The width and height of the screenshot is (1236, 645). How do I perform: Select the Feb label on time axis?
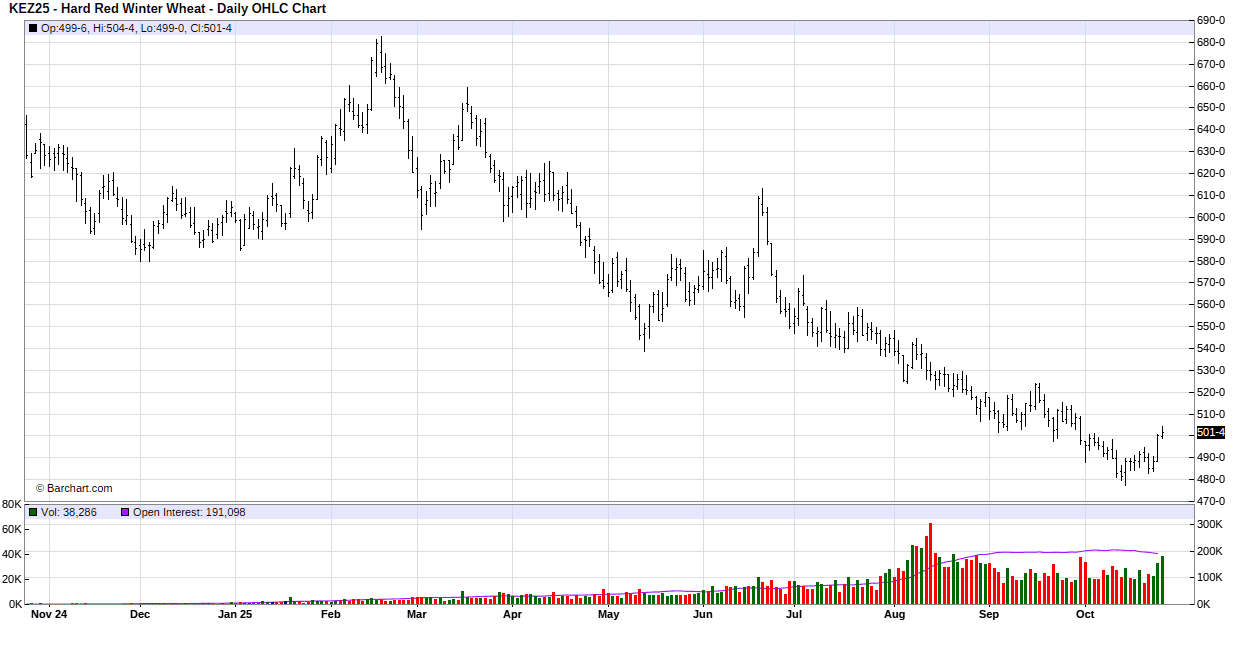[x=331, y=615]
